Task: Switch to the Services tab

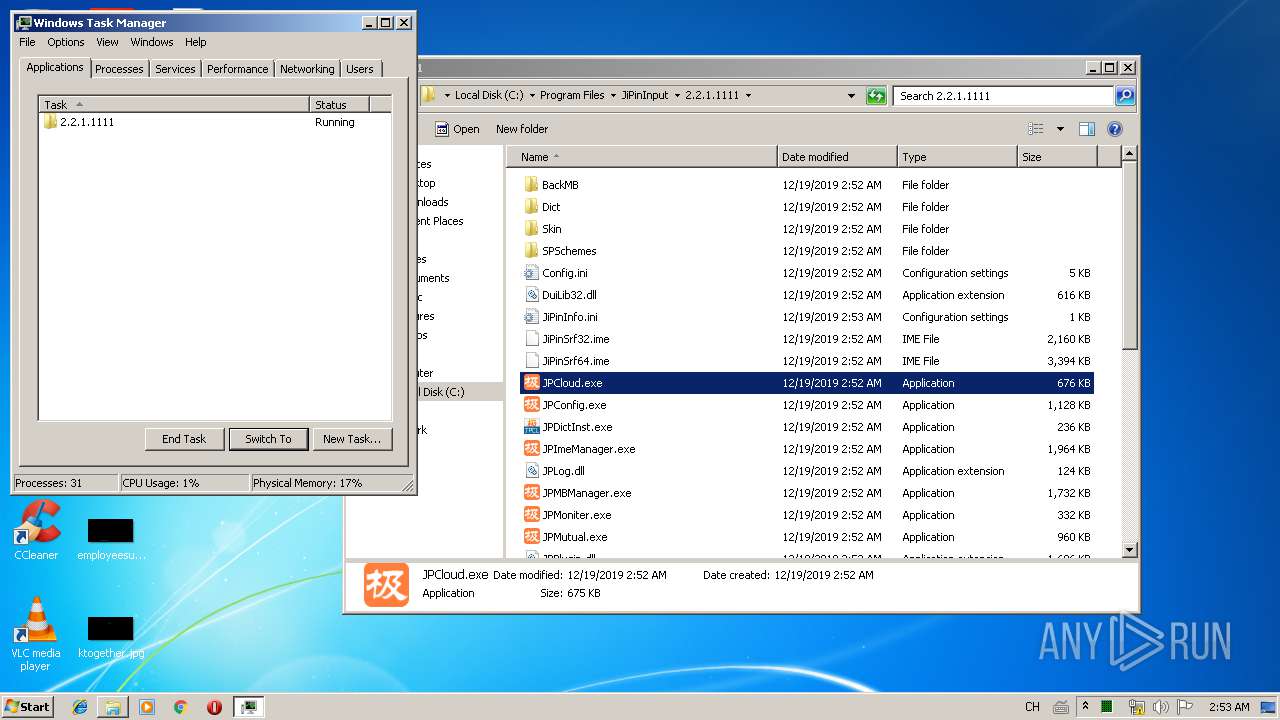Action: click(x=175, y=69)
